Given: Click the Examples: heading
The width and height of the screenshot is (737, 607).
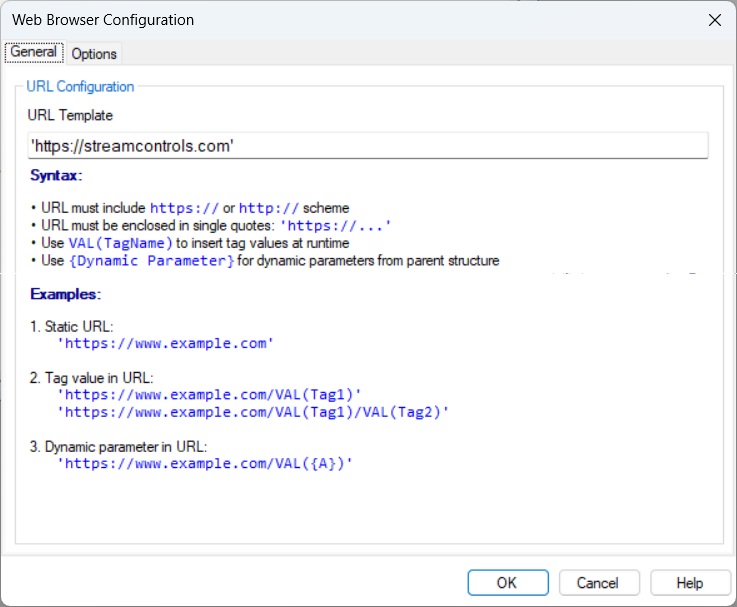Looking at the screenshot, I should click(65, 295).
